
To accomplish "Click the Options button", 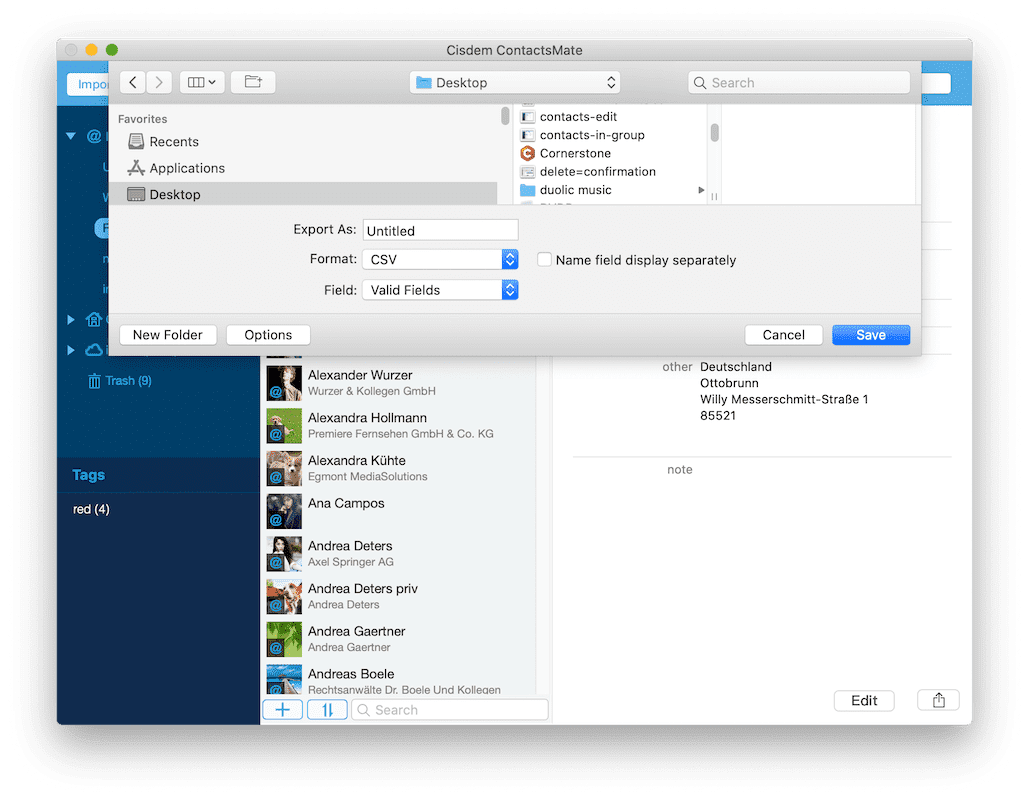I will click(268, 335).
